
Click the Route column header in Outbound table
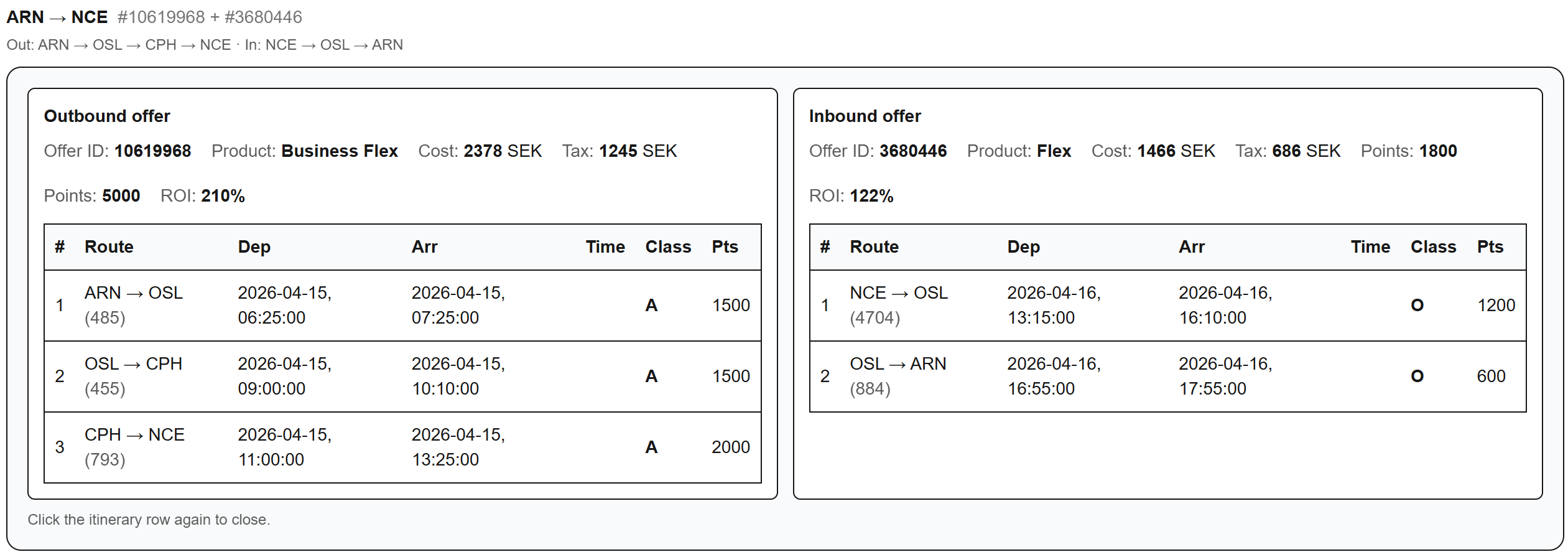coord(109,247)
